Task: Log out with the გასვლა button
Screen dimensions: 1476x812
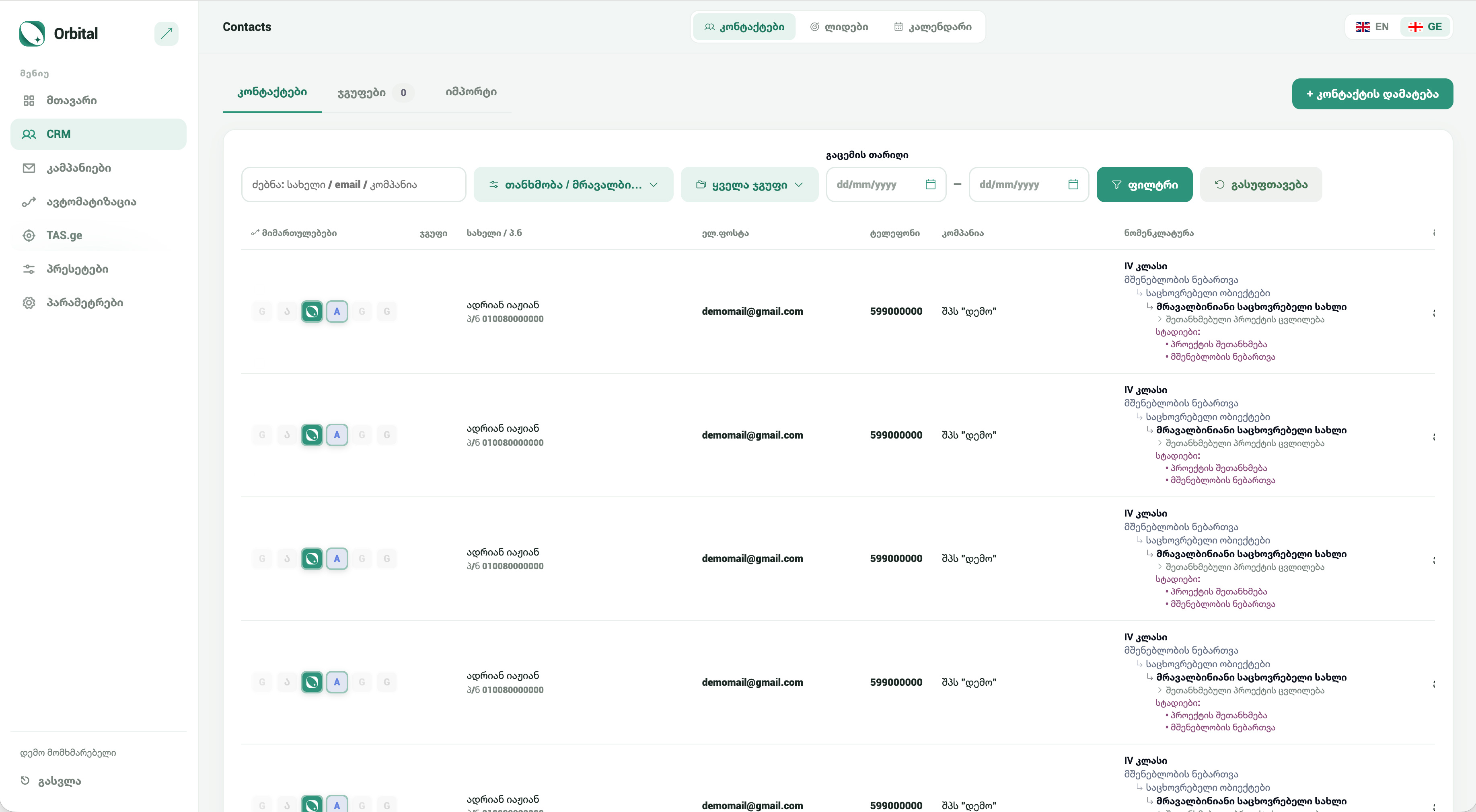Action: coord(51,781)
